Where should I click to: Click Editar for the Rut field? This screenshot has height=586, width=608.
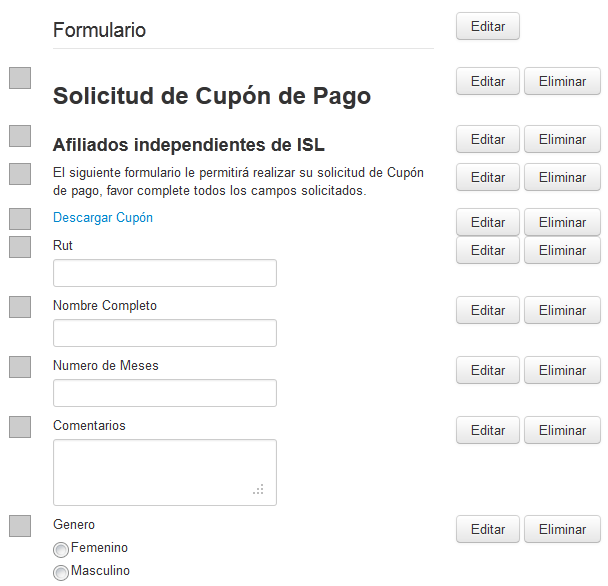488,250
